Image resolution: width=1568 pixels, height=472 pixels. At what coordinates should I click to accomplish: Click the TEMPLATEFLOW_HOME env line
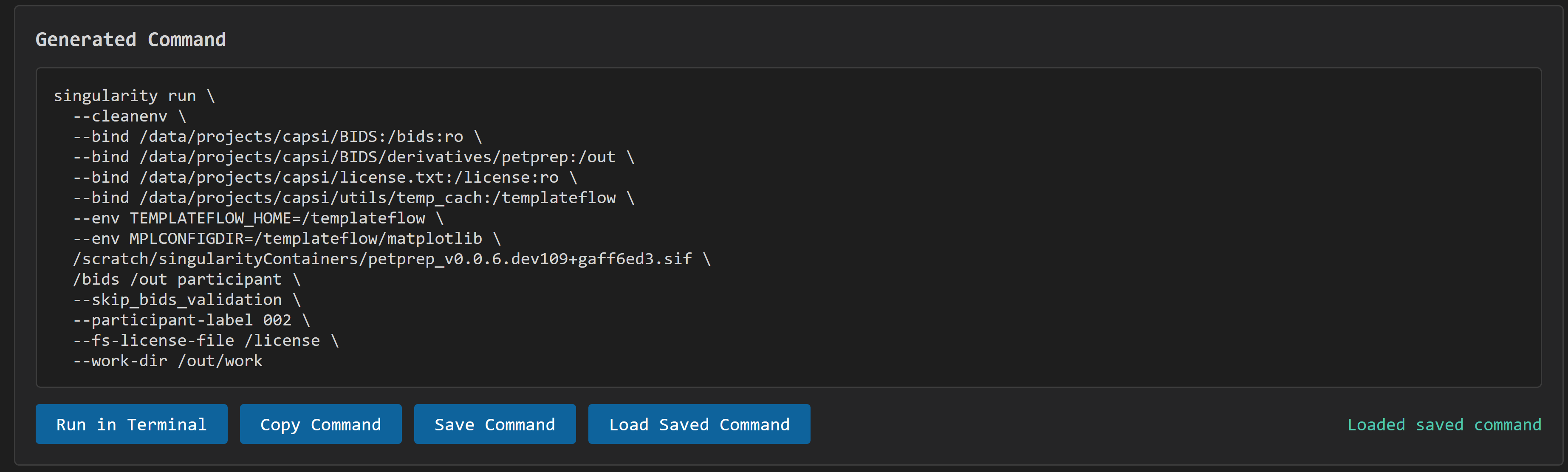(259, 218)
